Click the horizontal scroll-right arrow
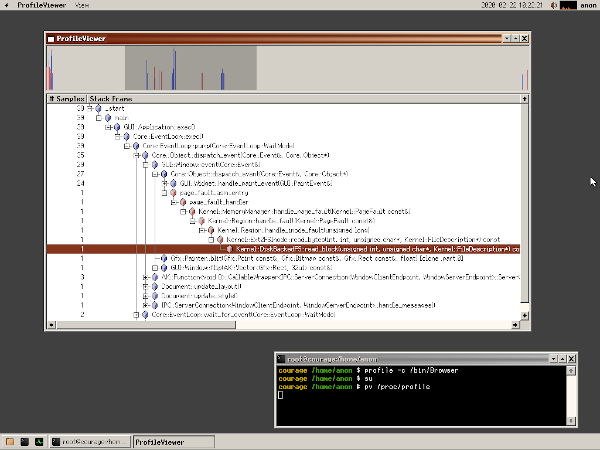 coord(515,325)
